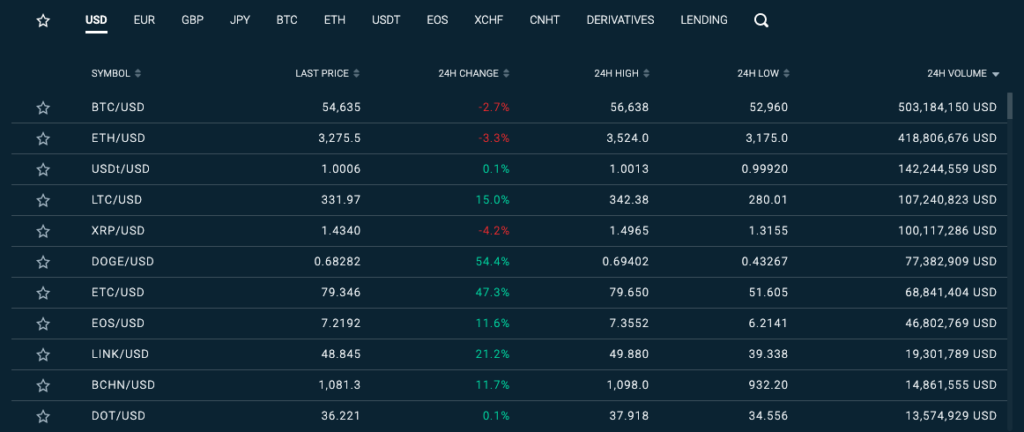View the CNHT markets tab
The image size is (1024, 432).
[x=545, y=20]
